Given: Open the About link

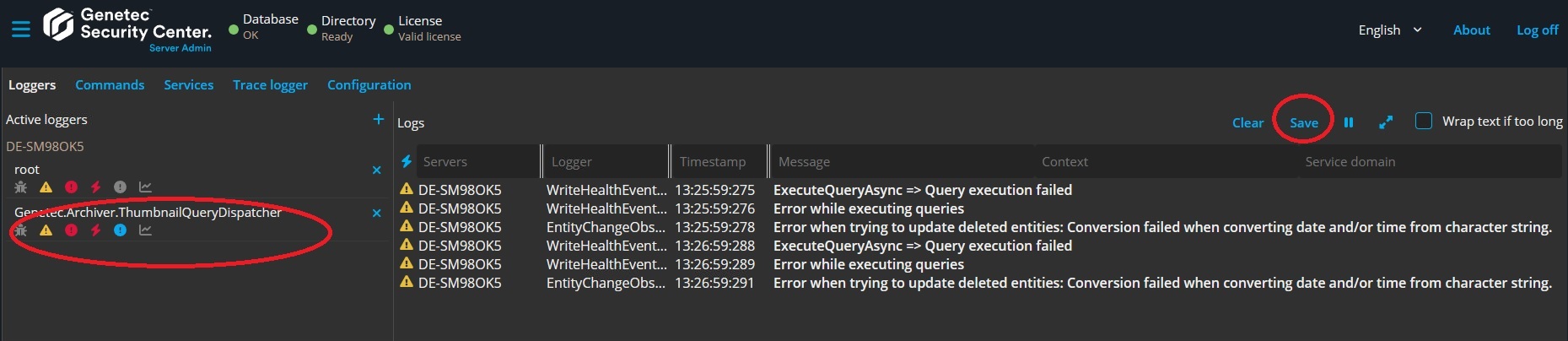Looking at the screenshot, I should (x=1471, y=30).
